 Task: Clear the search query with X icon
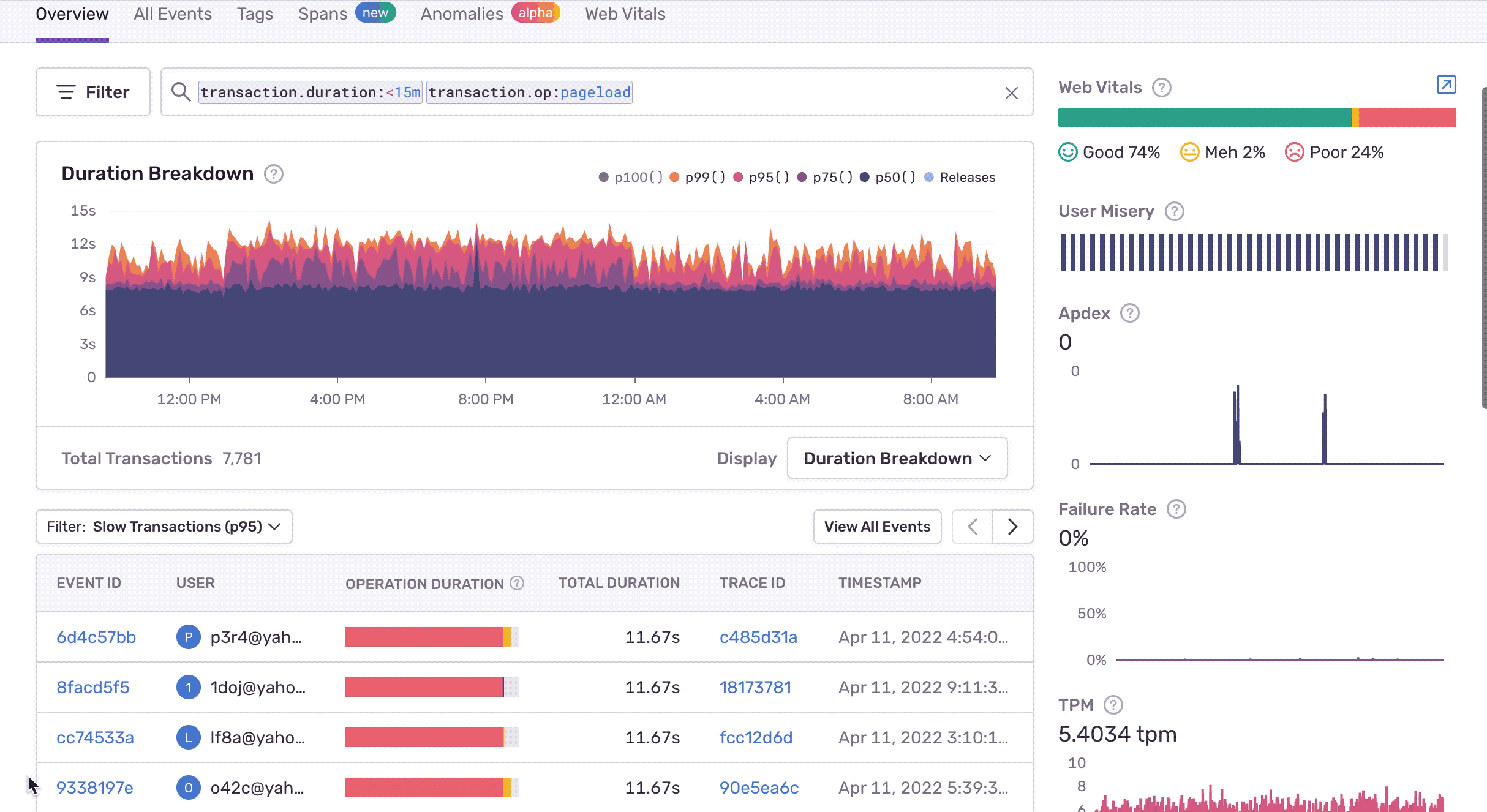[1011, 93]
